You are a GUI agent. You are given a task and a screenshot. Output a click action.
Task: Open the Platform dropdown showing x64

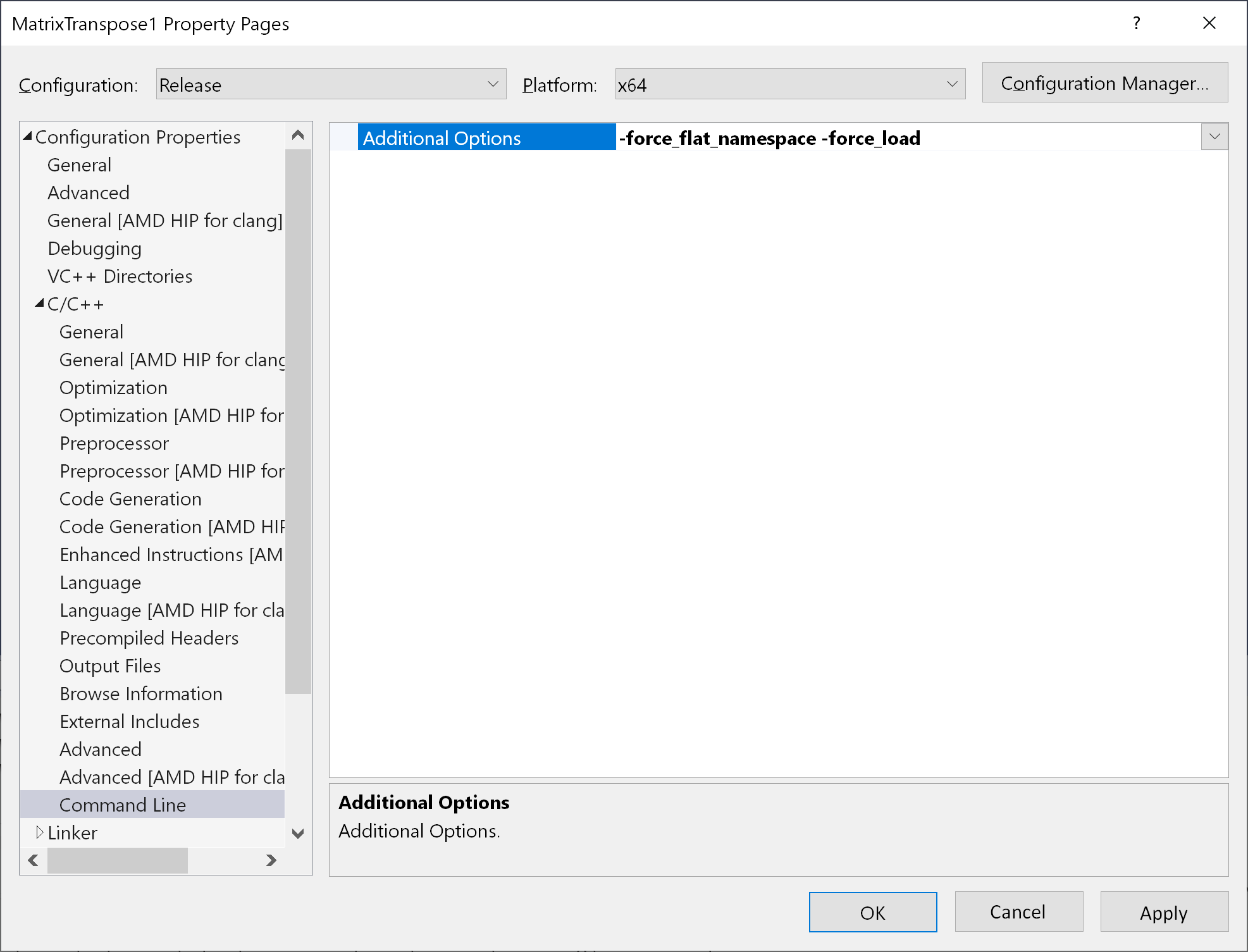click(x=789, y=84)
